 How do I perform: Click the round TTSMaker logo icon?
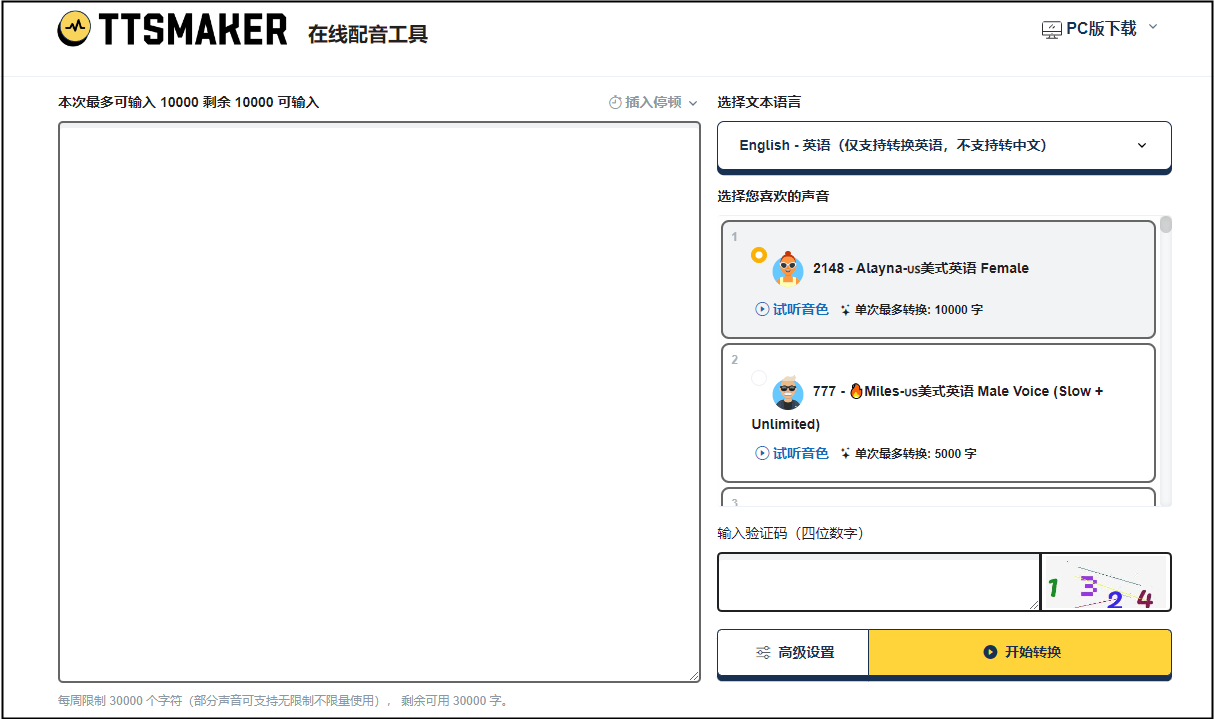pos(74,30)
